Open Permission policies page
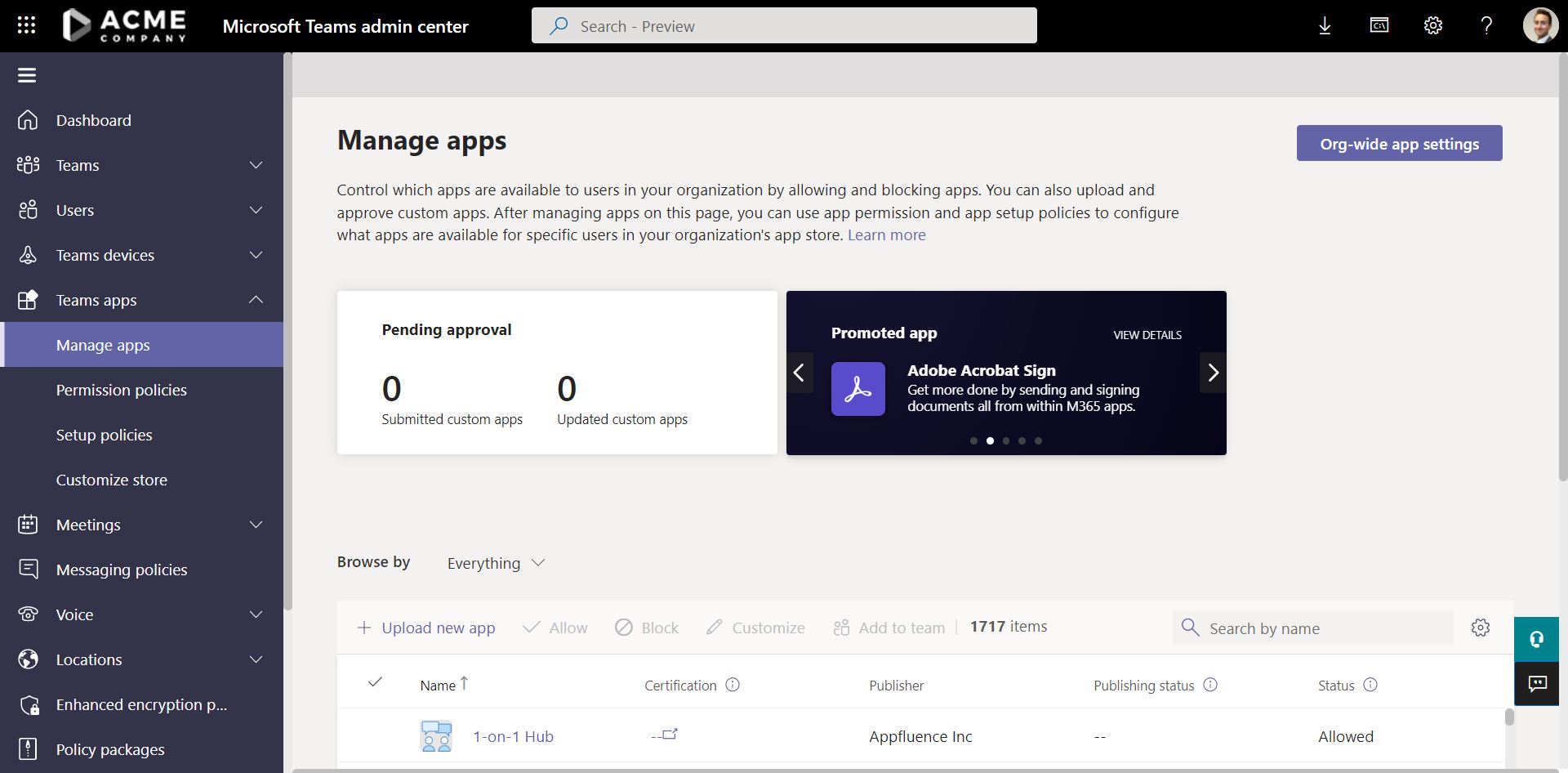The image size is (1568, 773). pos(122,390)
